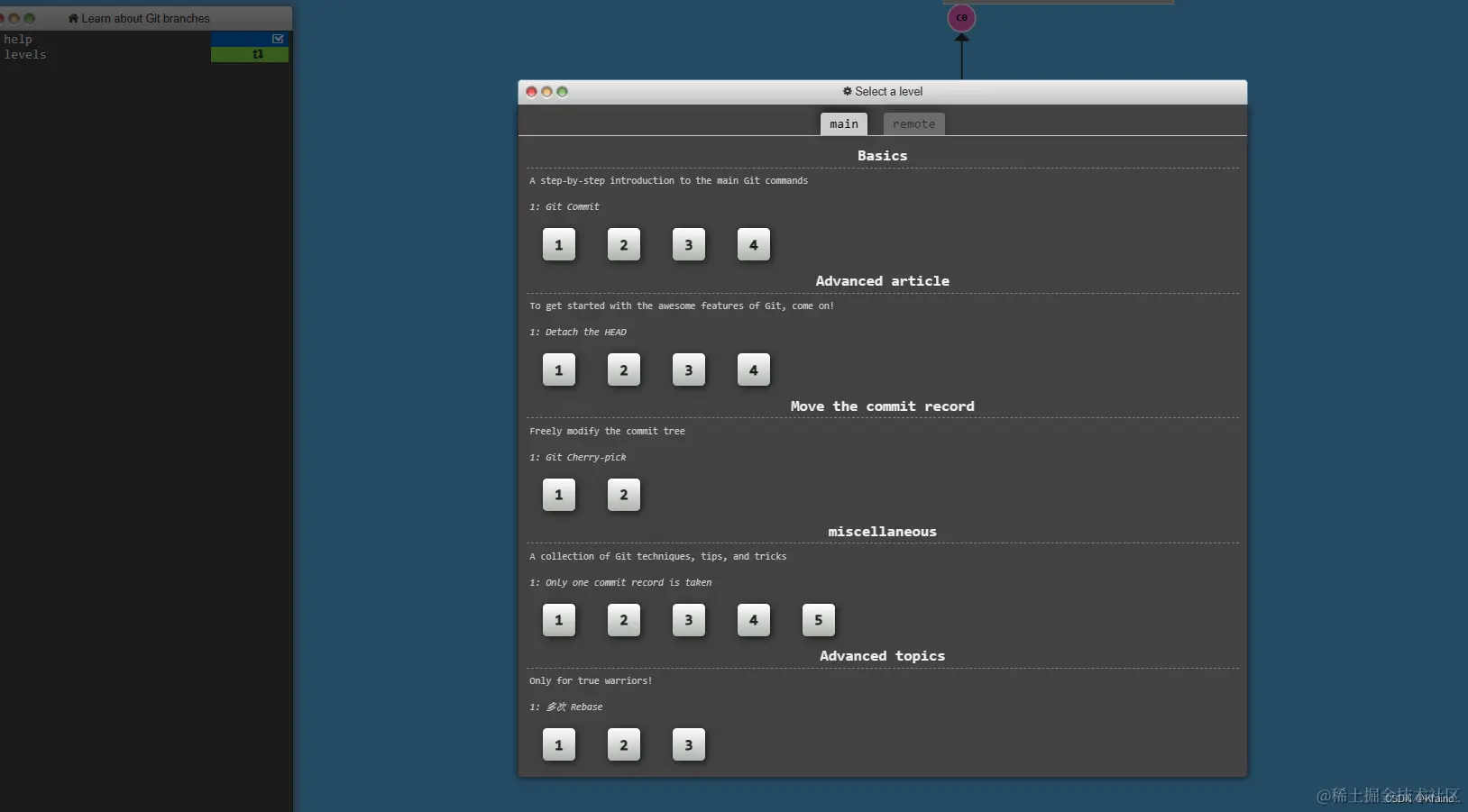Open Advanced article level 1
This screenshot has width=1468, height=812.
pyautogui.click(x=559, y=370)
